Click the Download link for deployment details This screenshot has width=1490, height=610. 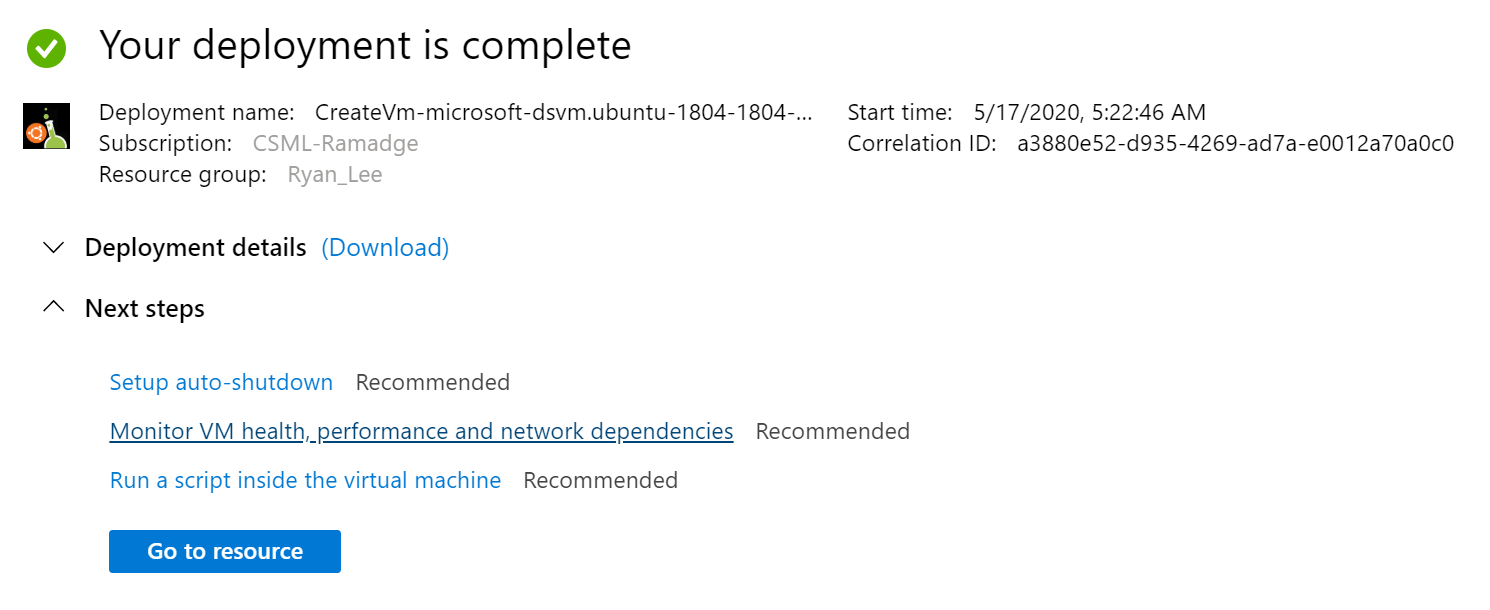tap(385, 248)
